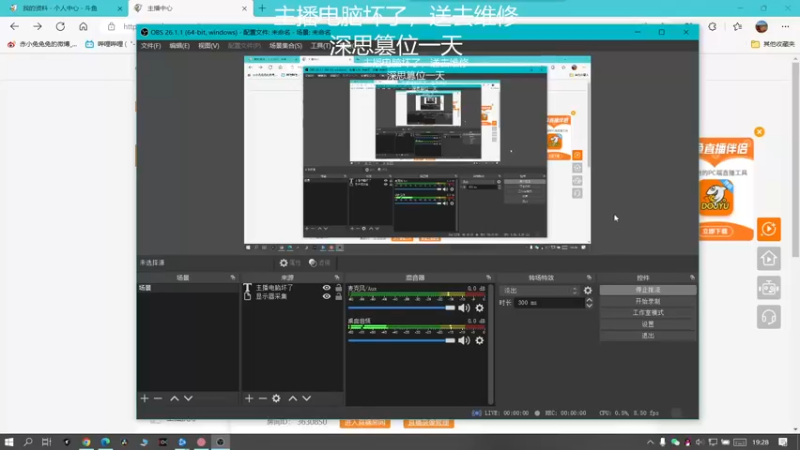
Task: Open OBS 设置 settings button
Action: pyautogui.click(x=648, y=324)
